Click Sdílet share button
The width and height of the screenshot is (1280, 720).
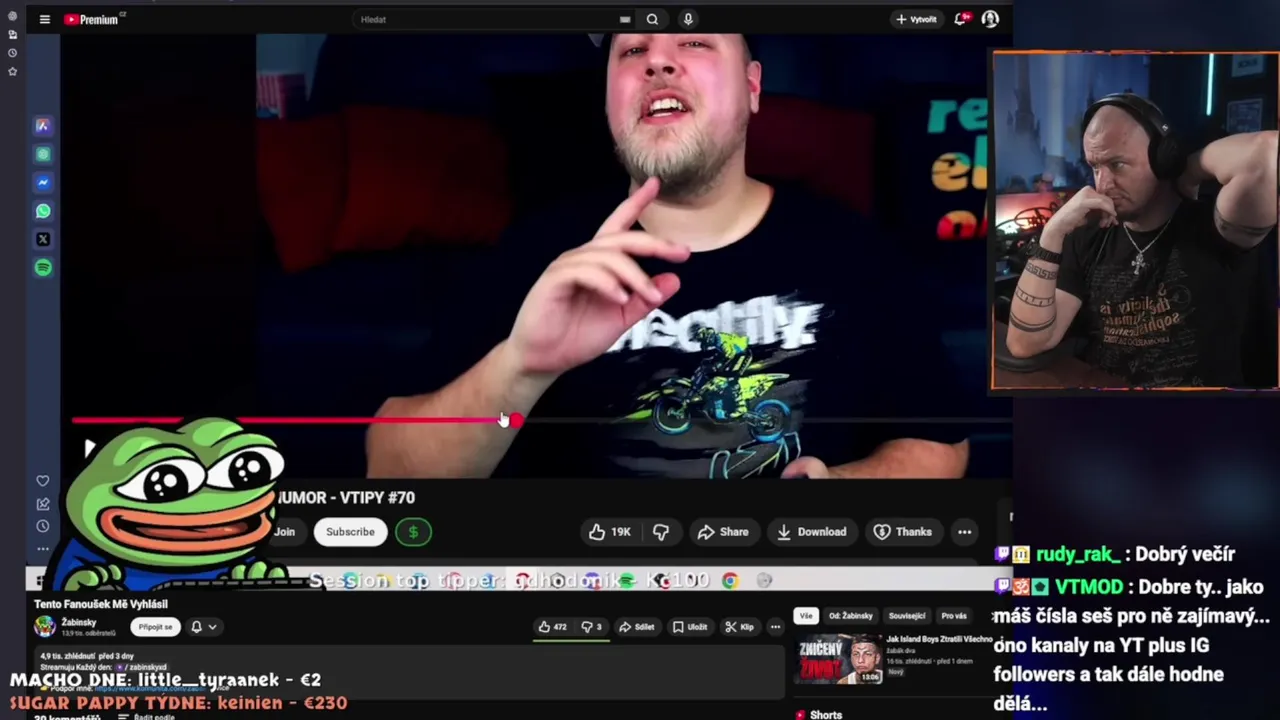coord(636,627)
